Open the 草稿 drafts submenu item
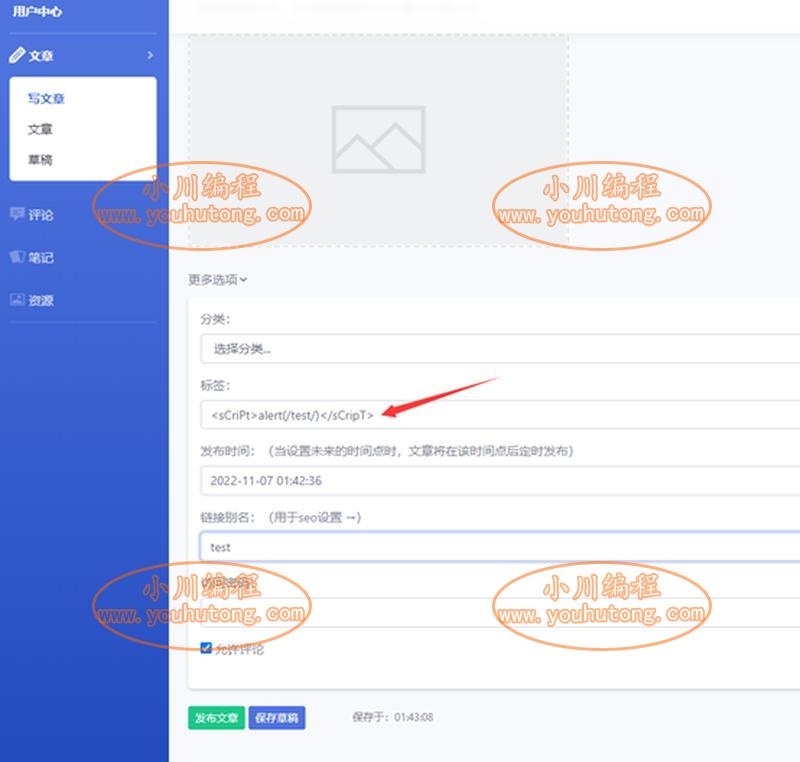 [x=40, y=160]
